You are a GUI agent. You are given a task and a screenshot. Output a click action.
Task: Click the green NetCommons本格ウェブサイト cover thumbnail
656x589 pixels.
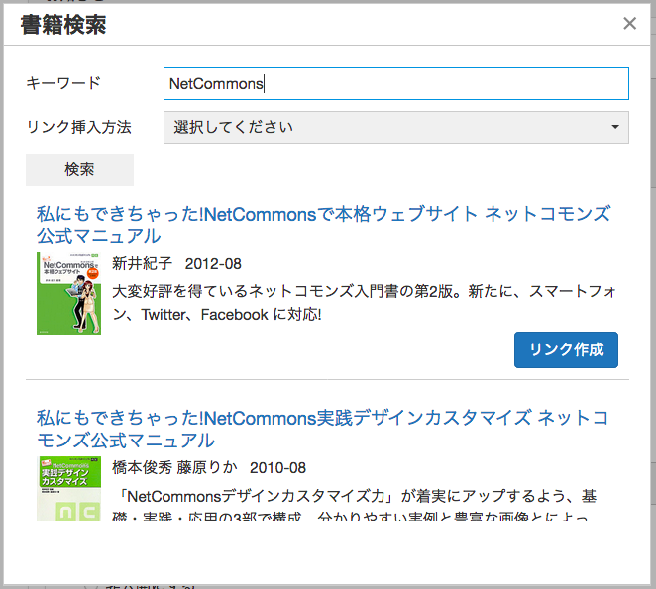point(69,293)
